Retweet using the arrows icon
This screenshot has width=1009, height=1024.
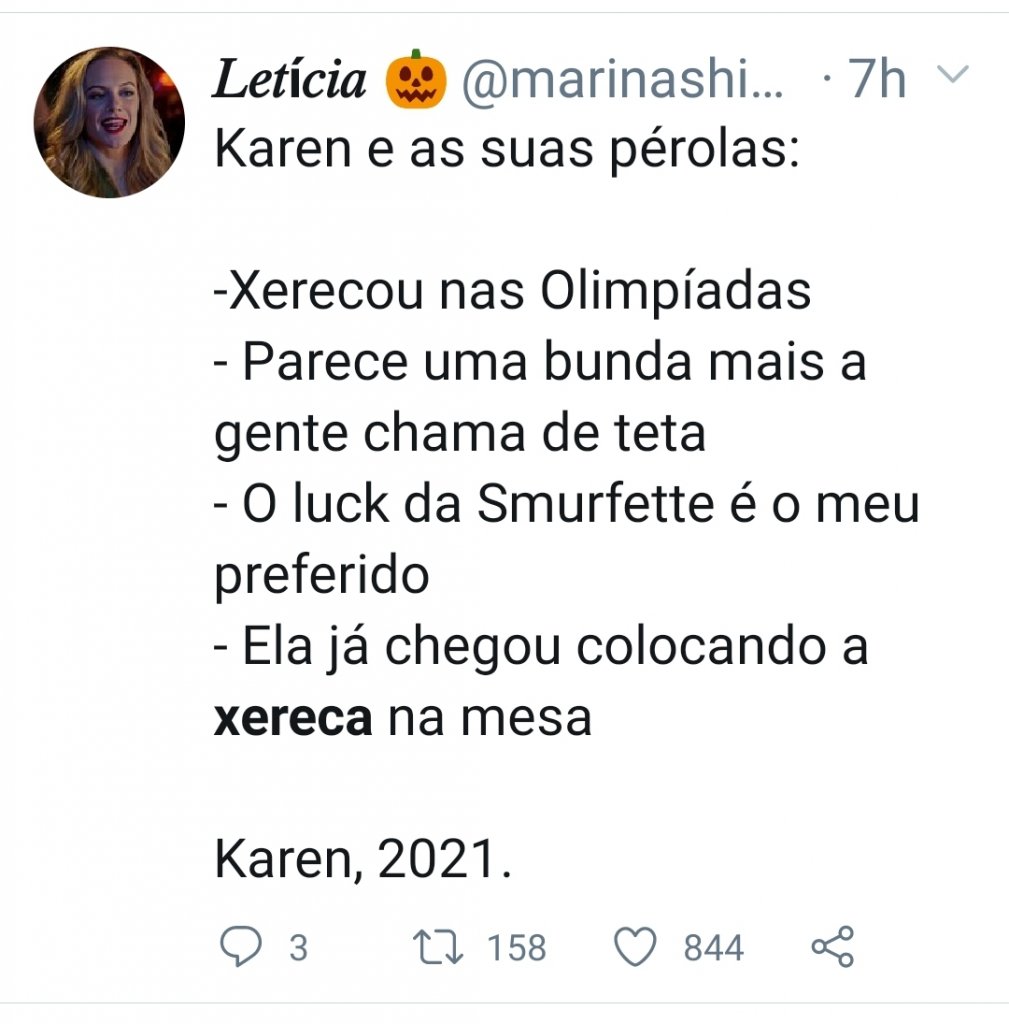coord(438,947)
